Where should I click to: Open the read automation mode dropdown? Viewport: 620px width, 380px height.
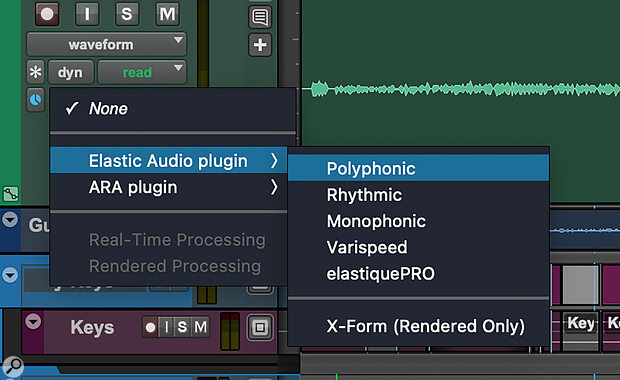coord(142,72)
